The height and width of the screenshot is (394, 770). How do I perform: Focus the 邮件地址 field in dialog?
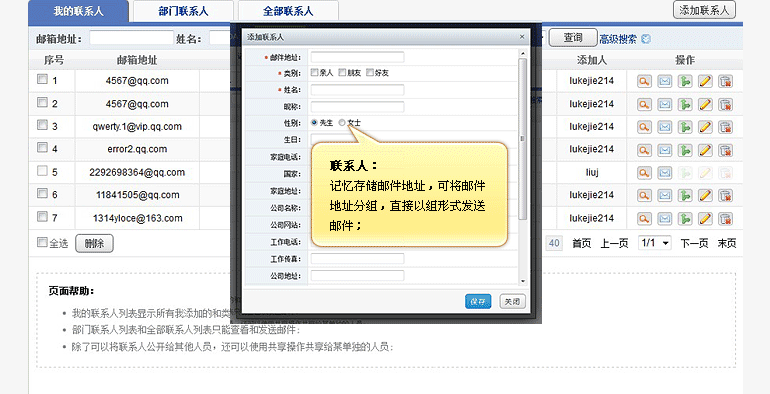[x=358, y=57]
